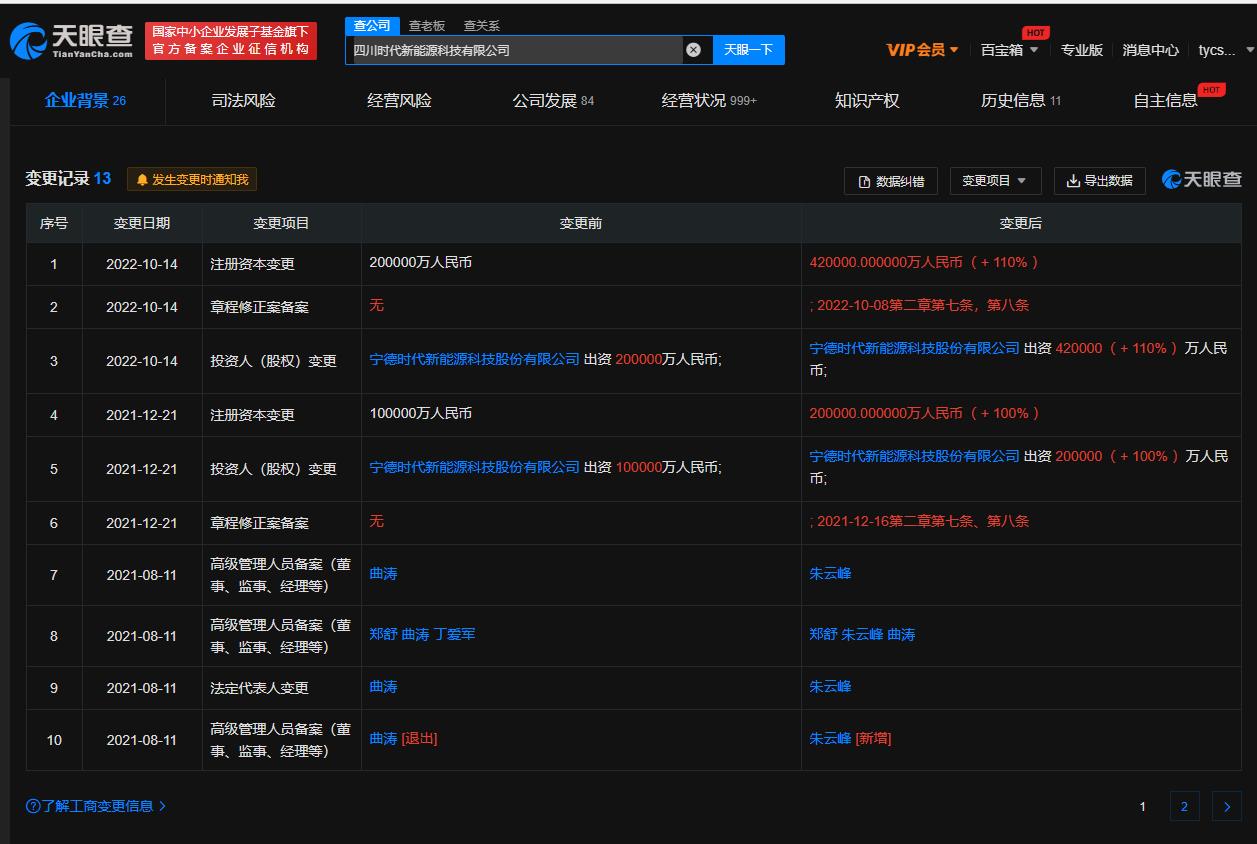The width and height of the screenshot is (1257, 844).
Task: Click the question mark 了解工商变更信息 link
Action: [96, 806]
